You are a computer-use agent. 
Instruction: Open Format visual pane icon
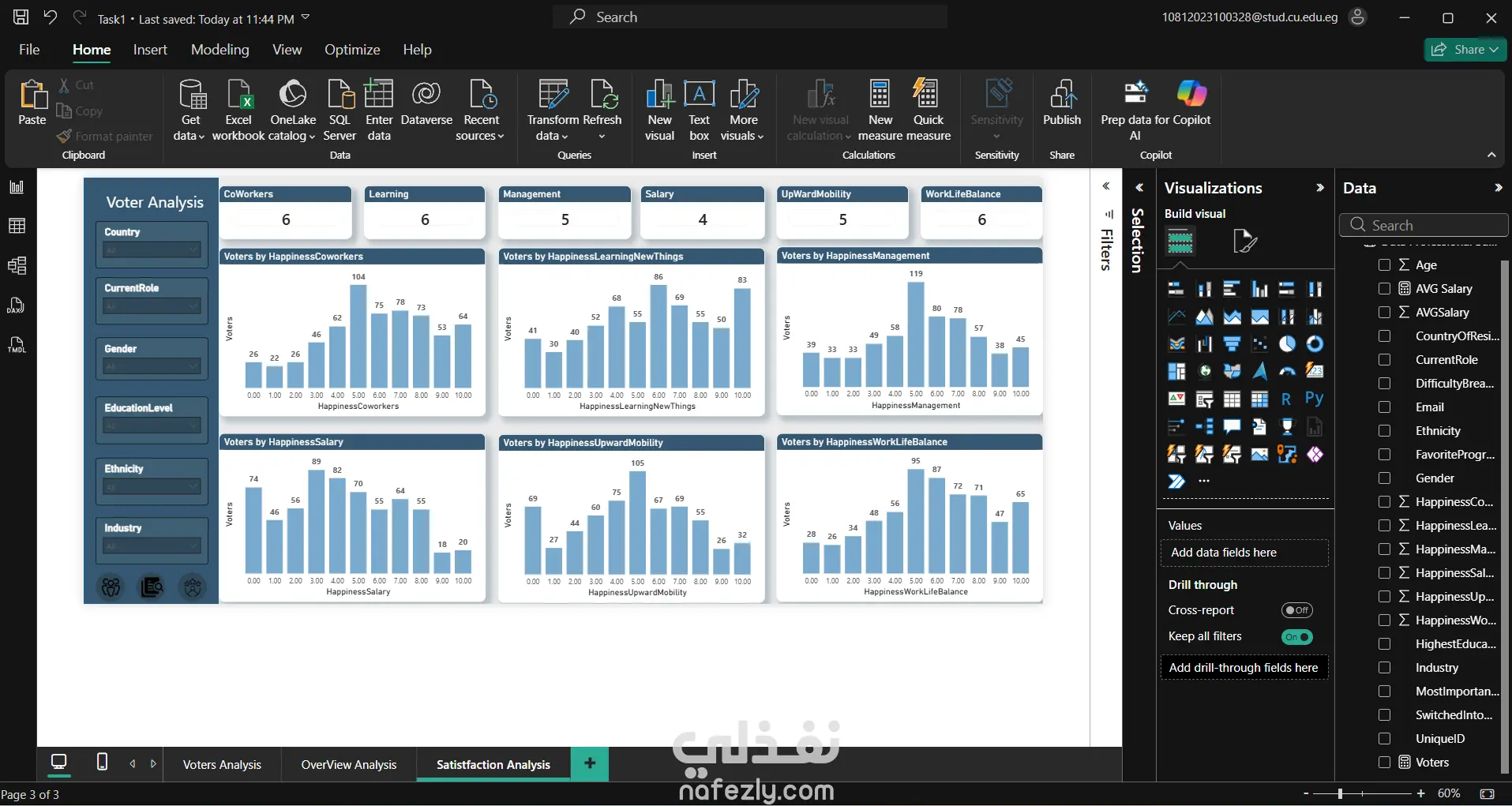pyautogui.click(x=1244, y=241)
